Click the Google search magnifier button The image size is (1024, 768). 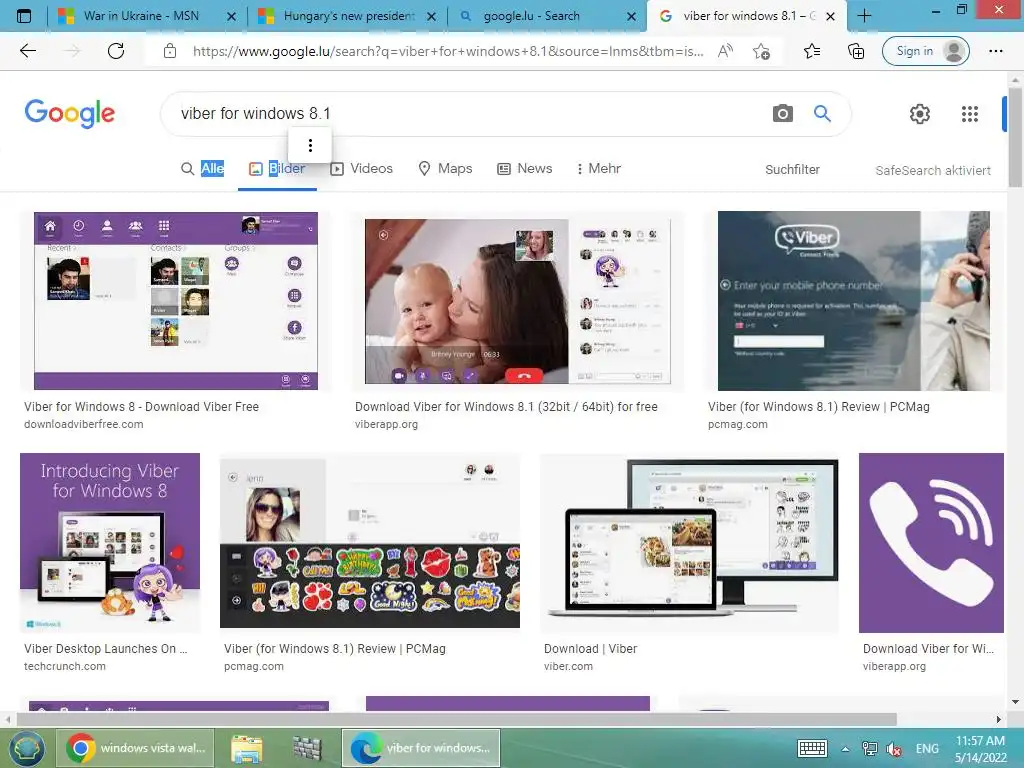click(x=822, y=114)
